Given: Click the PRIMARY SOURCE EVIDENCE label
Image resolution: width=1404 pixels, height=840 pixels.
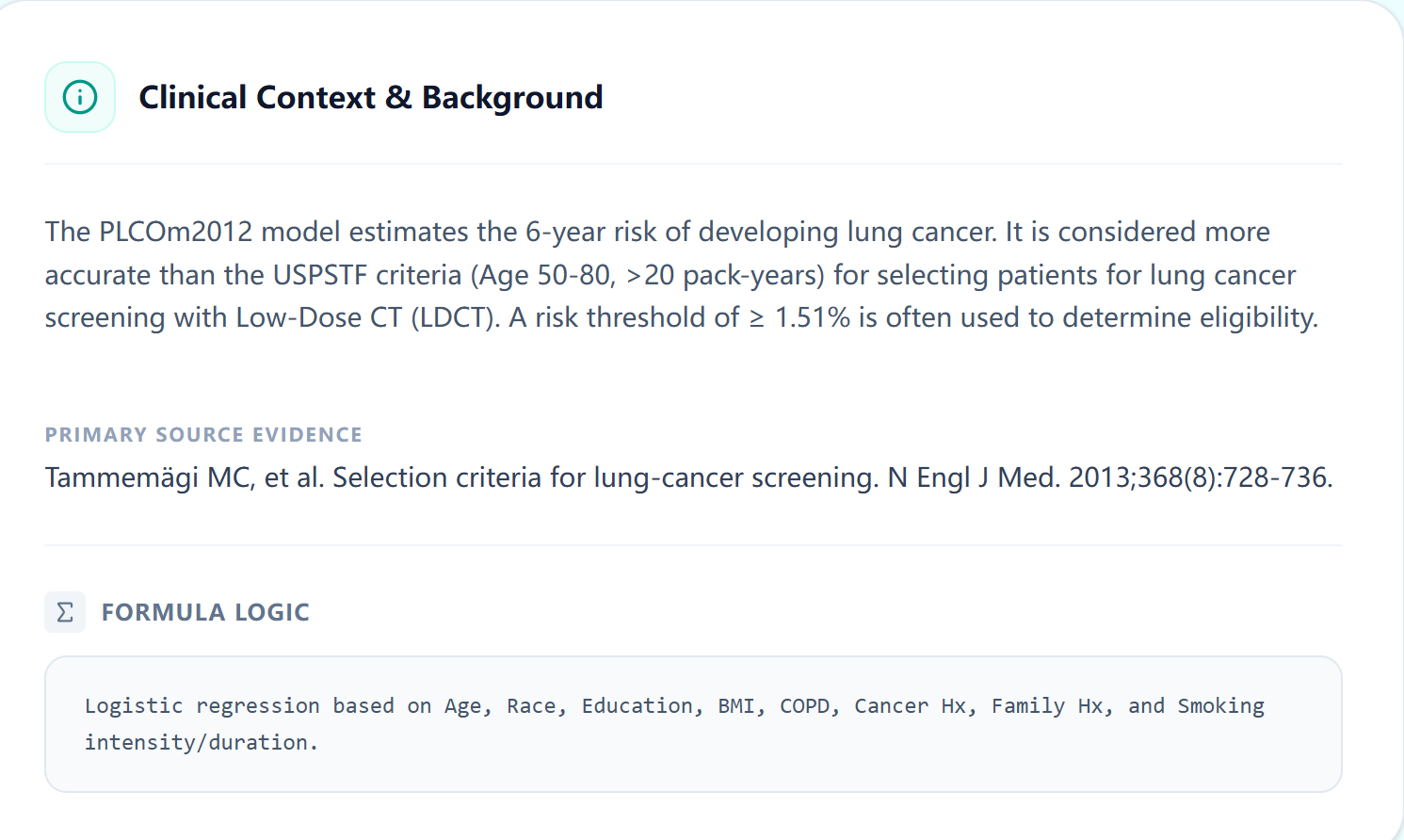Looking at the screenshot, I should (203, 434).
